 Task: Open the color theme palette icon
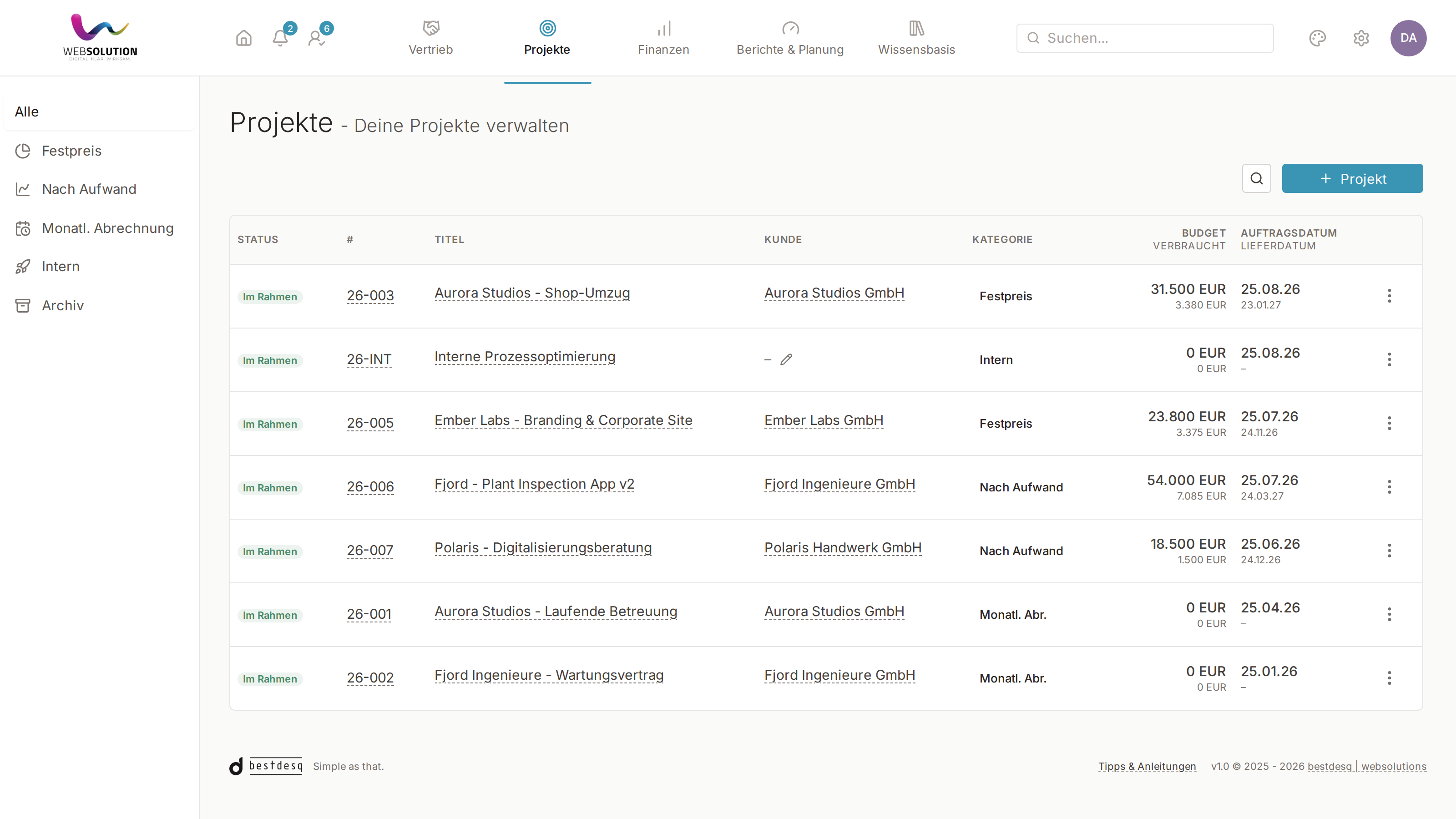click(x=1318, y=38)
